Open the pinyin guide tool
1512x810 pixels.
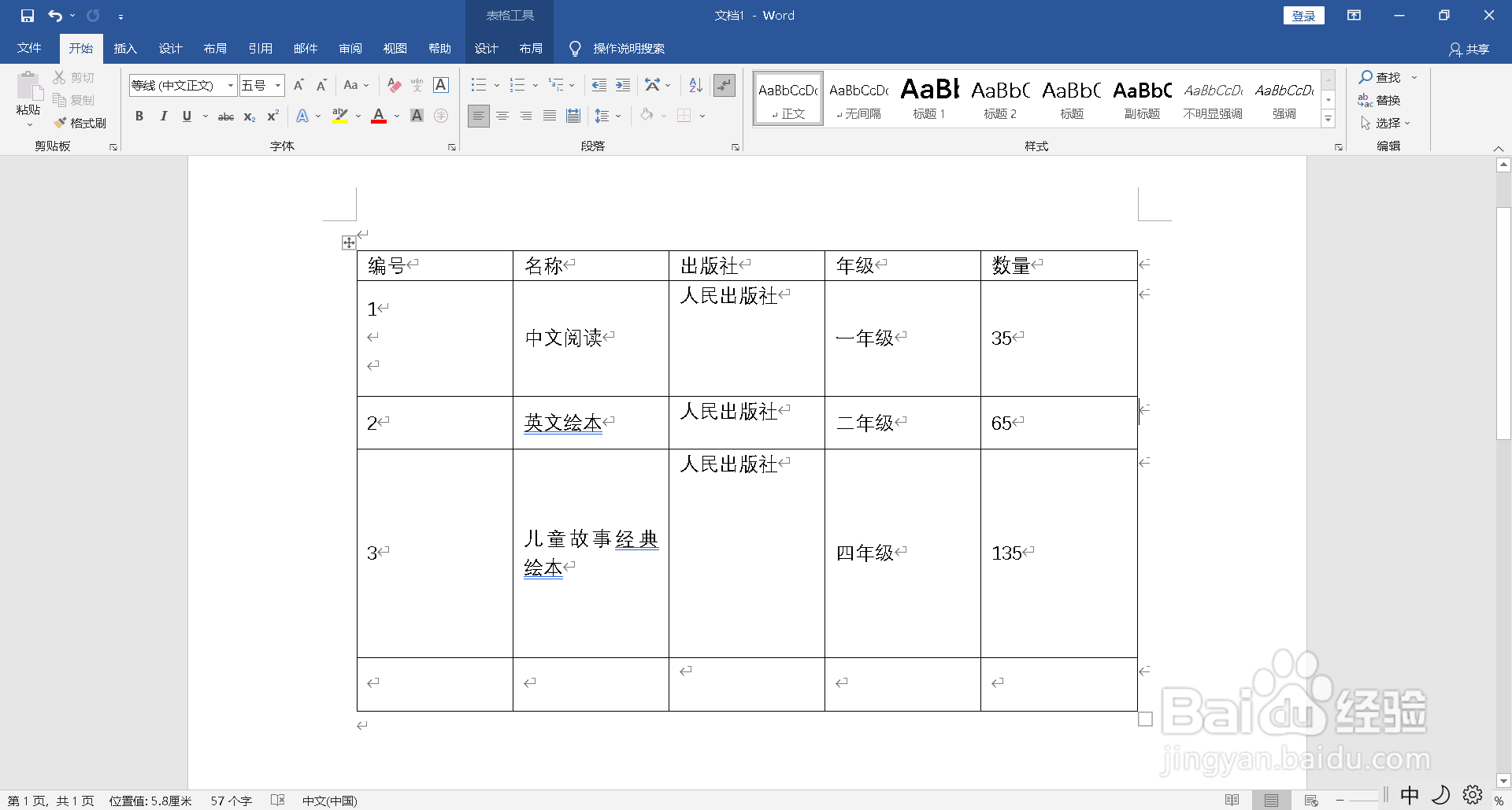click(x=417, y=85)
